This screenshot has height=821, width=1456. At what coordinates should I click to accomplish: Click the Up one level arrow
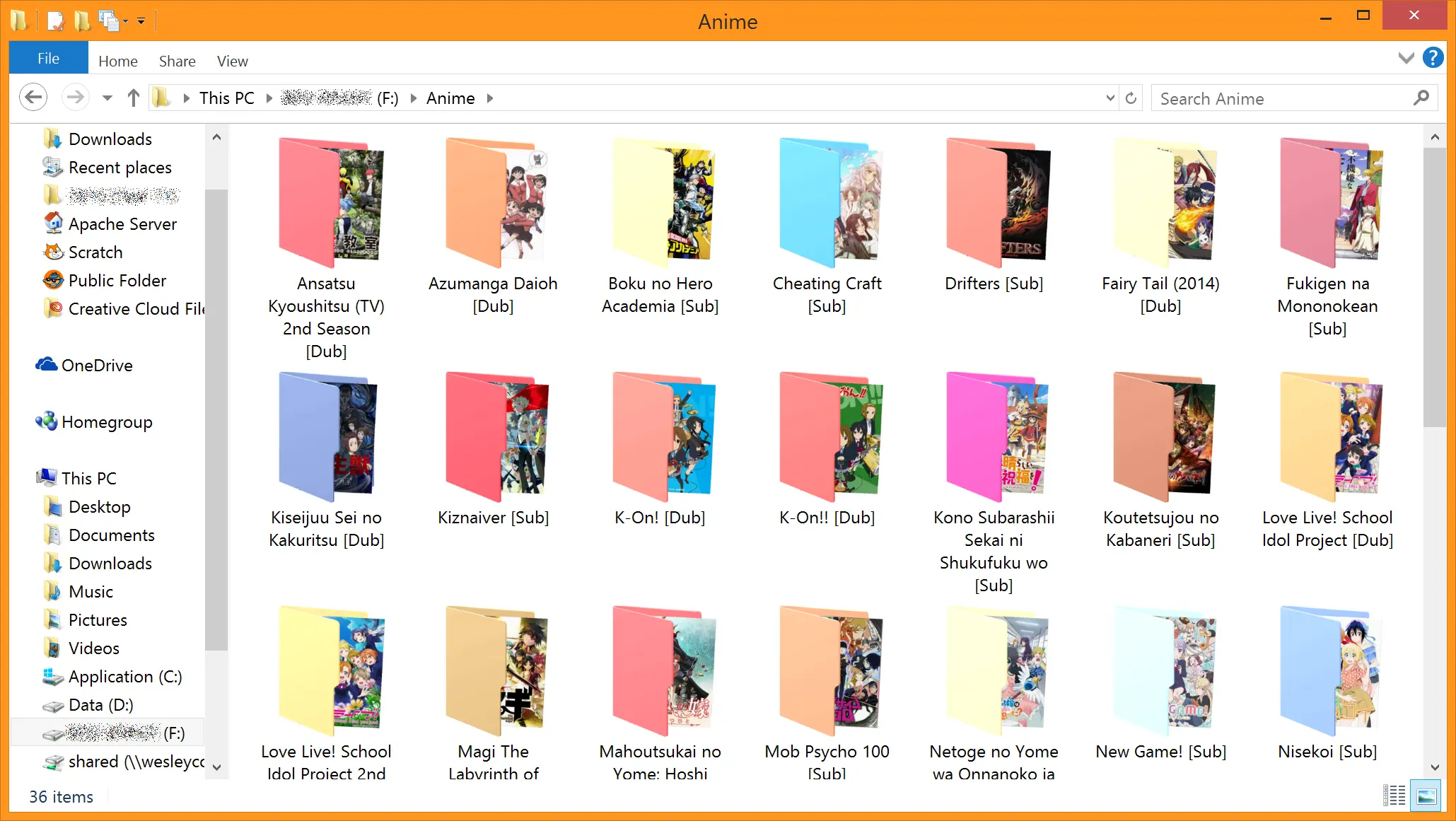pyautogui.click(x=133, y=98)
